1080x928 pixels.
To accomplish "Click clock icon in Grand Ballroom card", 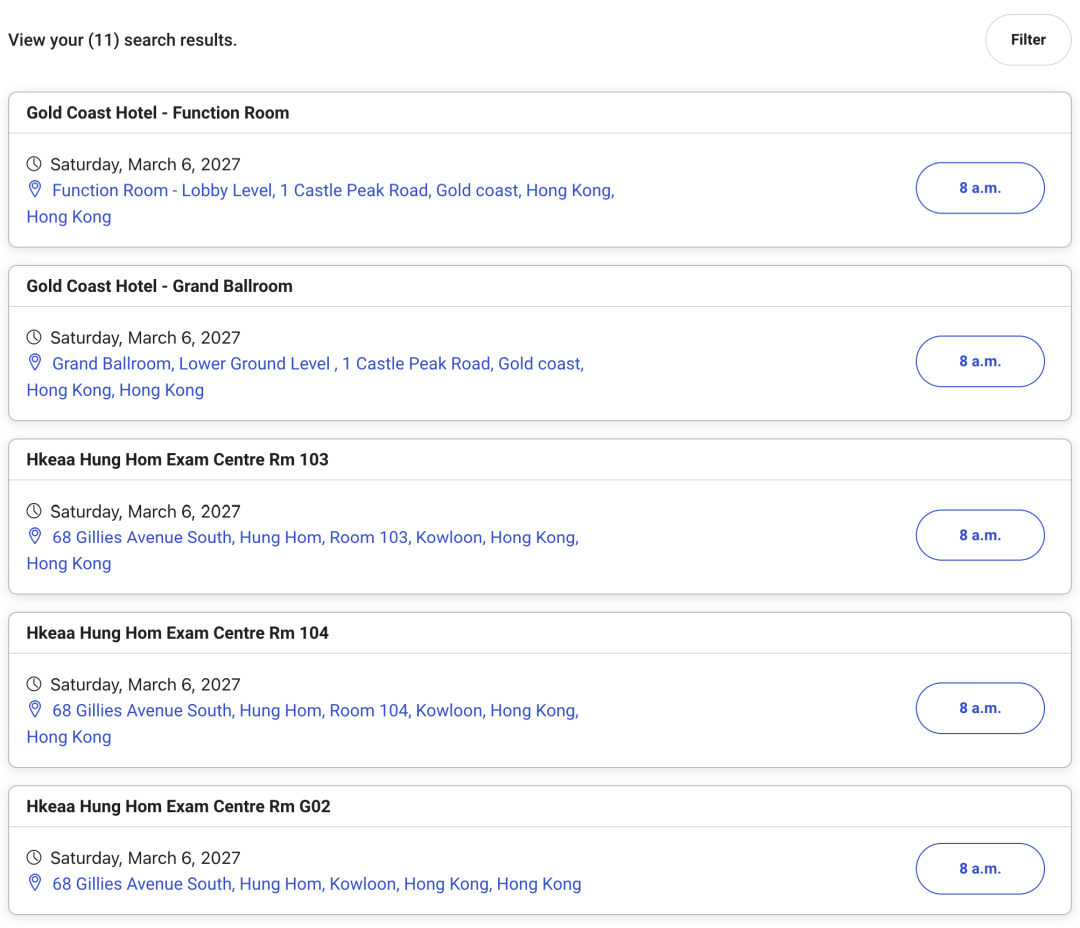I will click(x=34, y=338).
